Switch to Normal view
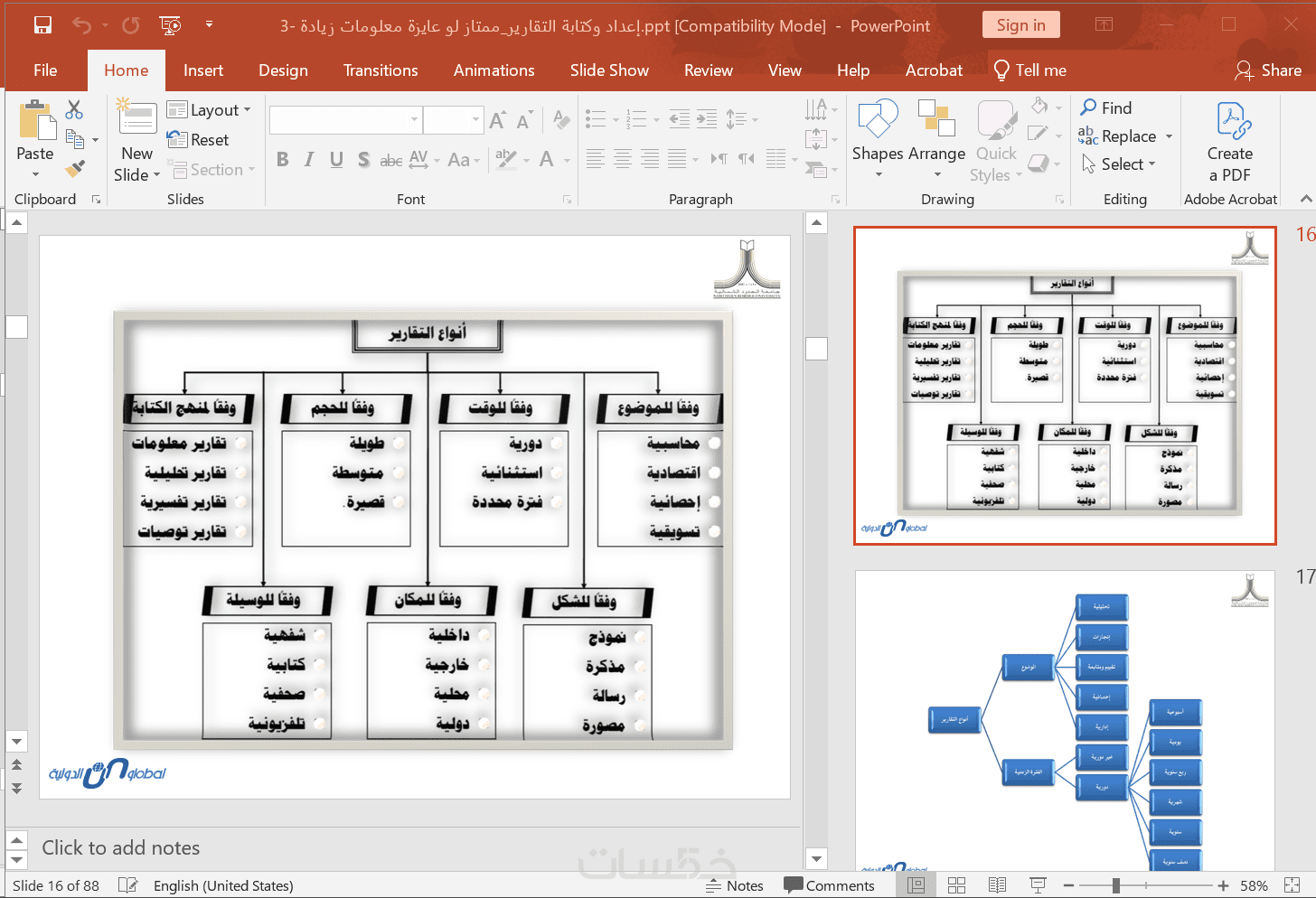Viewport: 1316px width, 898px height. pyautogui.click(x=916, y=885)
